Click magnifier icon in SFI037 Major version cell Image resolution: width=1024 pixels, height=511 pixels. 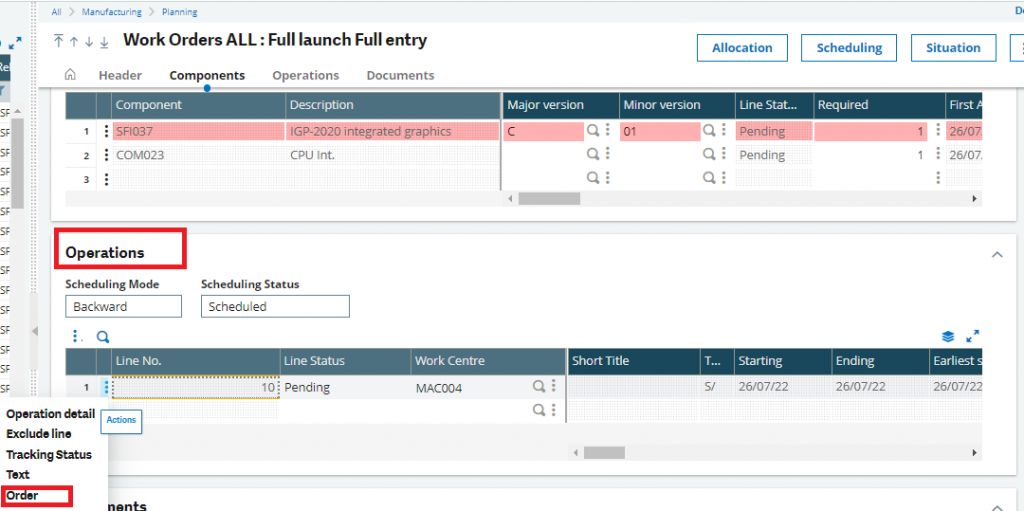pos(592,131)
